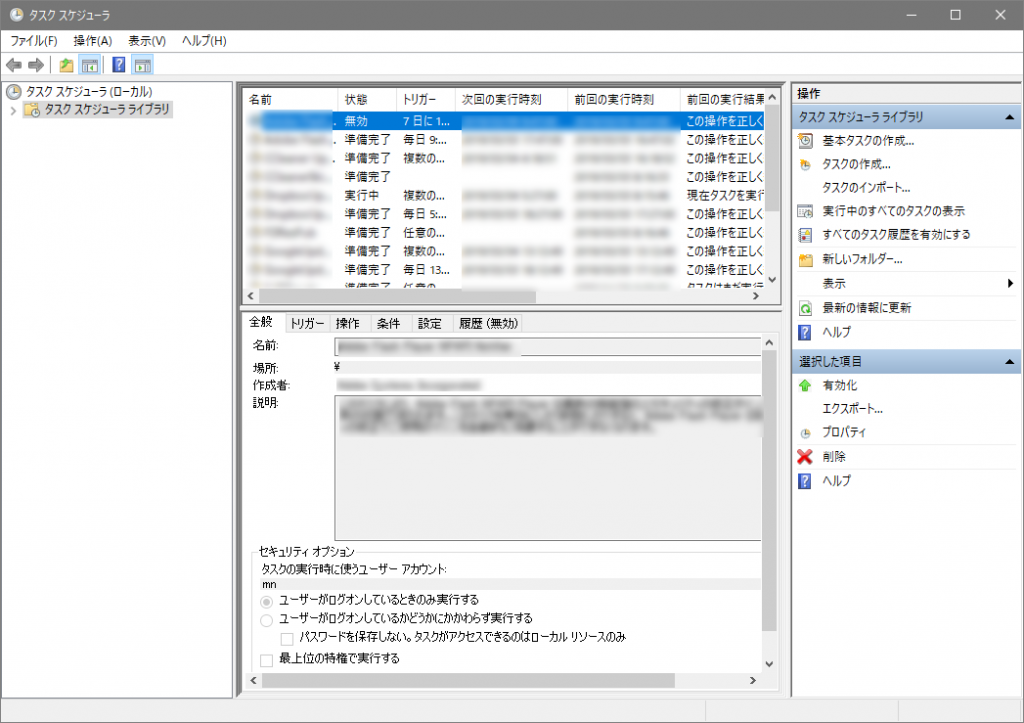Click the 基本タスクの作成 icon
Viewport: 1024px width, 723px height.
click(x=805, y=141)
